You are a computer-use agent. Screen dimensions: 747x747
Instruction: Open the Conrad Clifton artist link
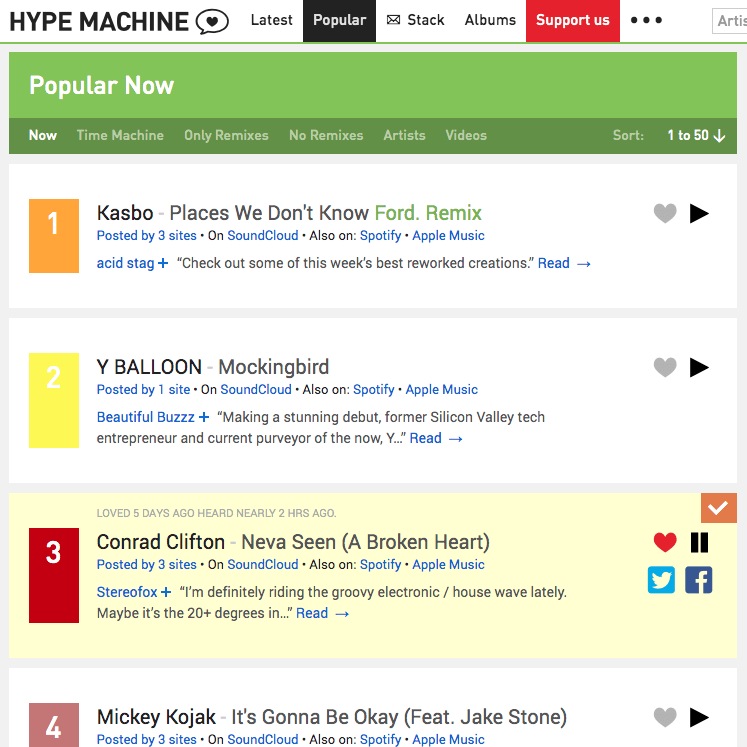coord(161,542)
